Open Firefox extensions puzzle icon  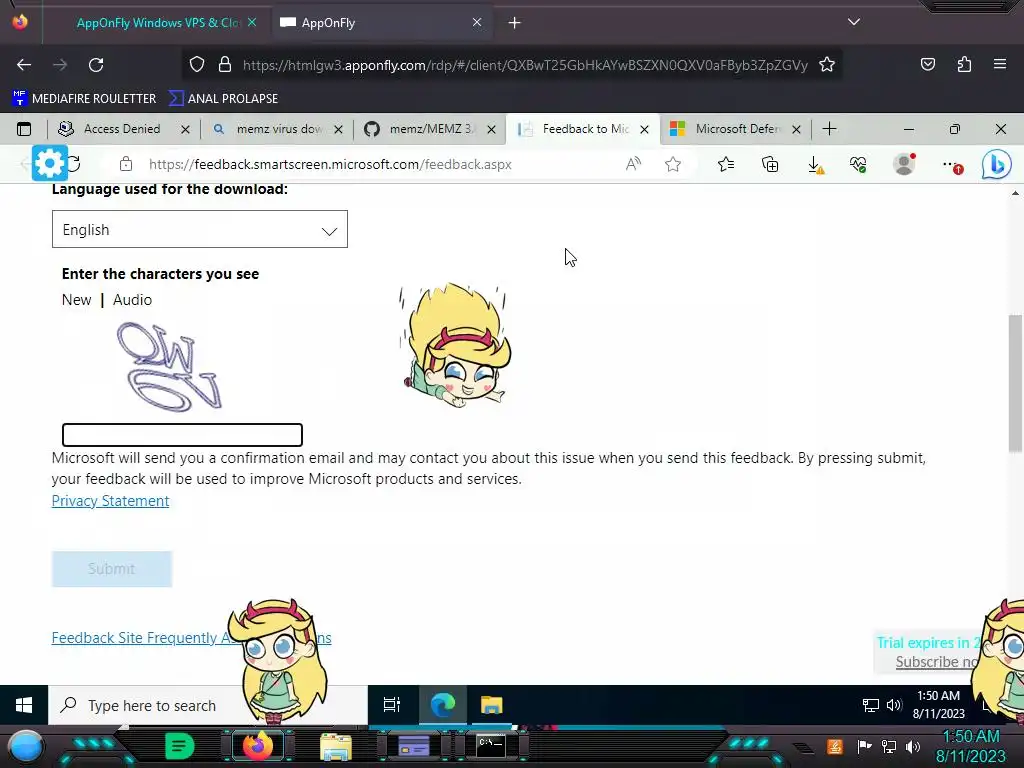coord(964,64)
